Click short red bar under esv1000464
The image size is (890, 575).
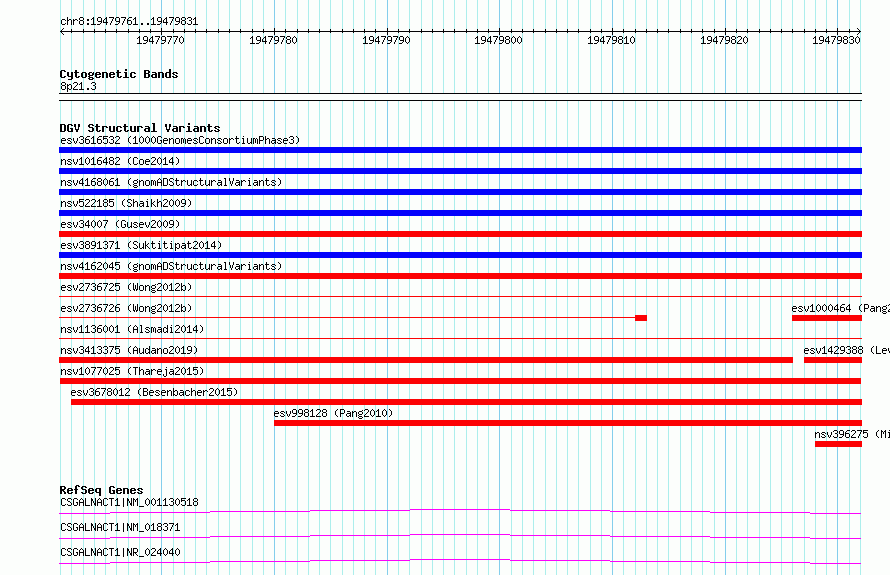pyautogui.click(x=827, y=318)
